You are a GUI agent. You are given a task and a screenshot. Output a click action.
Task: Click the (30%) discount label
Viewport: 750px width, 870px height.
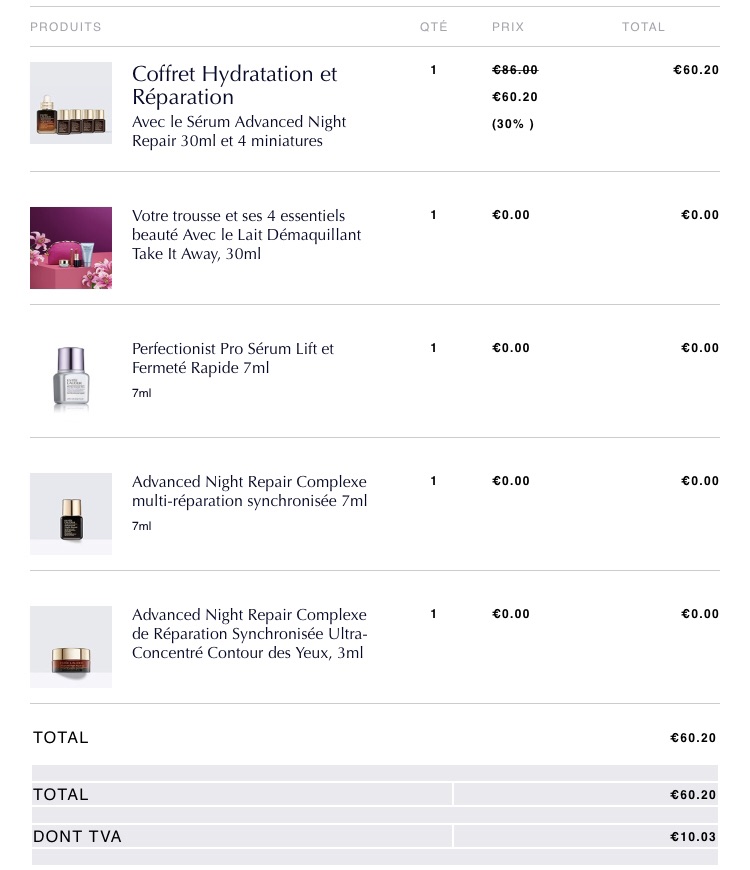click(513, 124)
